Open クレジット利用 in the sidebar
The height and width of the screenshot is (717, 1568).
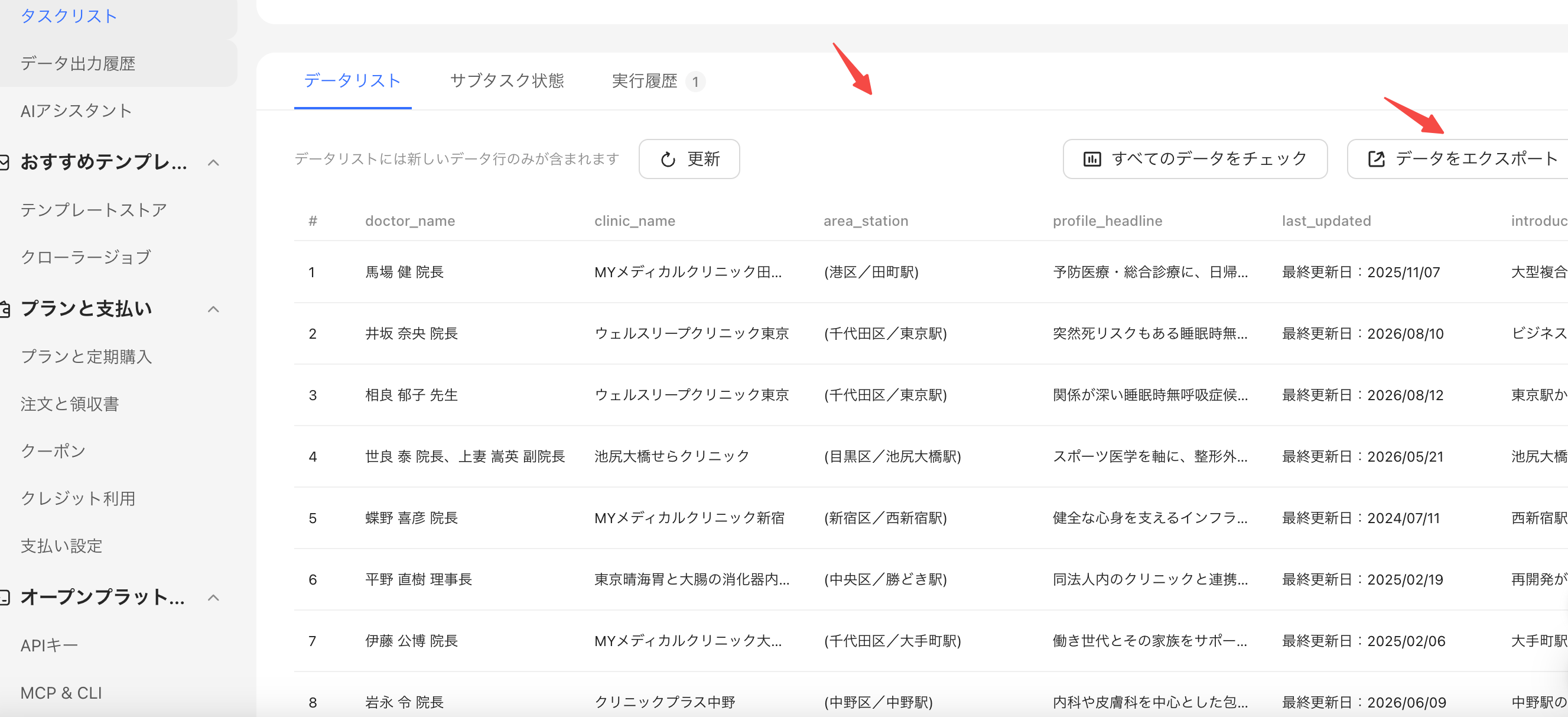(78, 498)
